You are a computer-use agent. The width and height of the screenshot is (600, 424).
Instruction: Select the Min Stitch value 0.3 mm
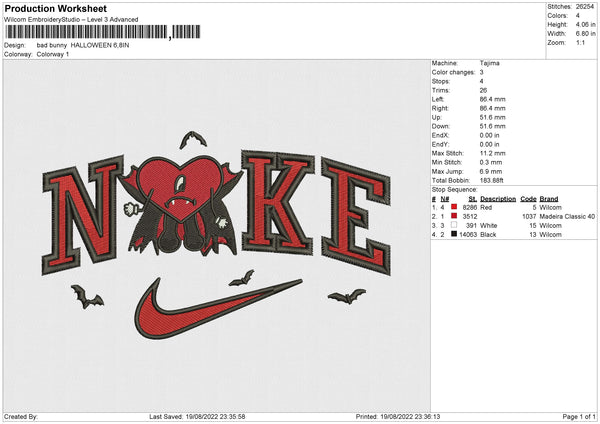pyautogui.click(x=491, y=163)
